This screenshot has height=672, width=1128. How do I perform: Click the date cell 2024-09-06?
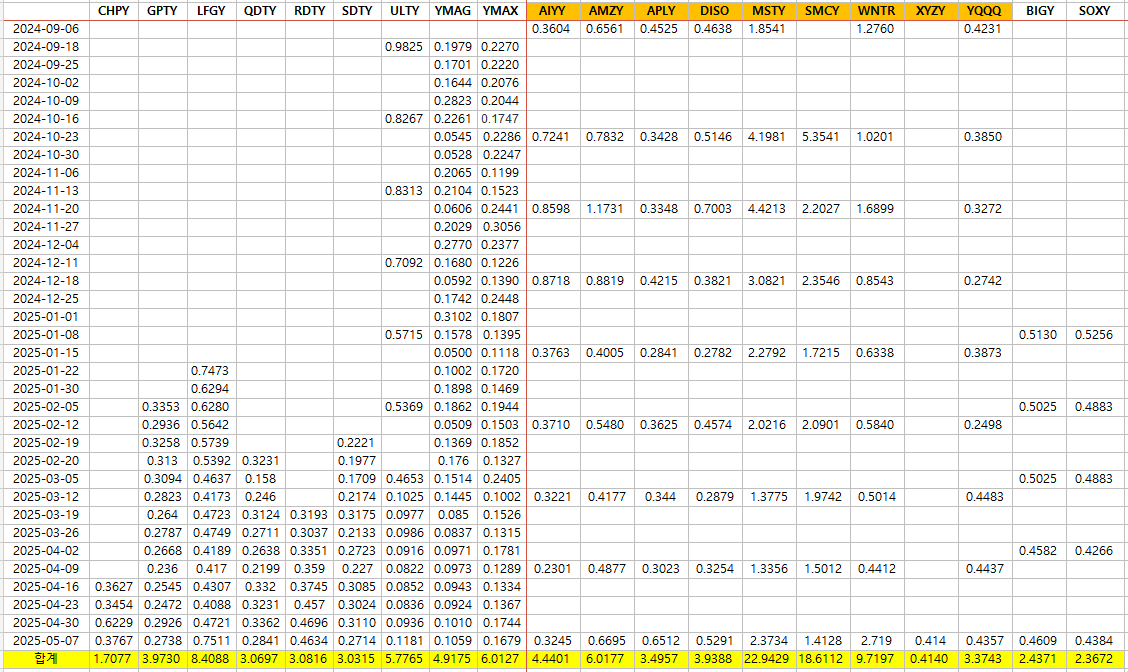[x=46, y=29]
